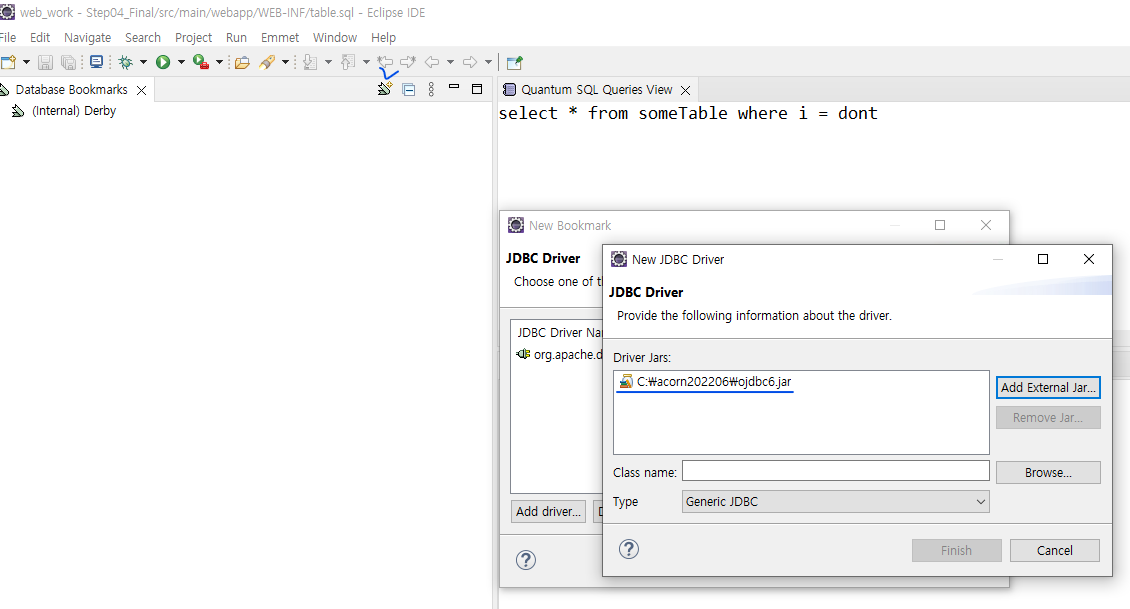This screenshot has width=1130, height=609.
Task: Click the Save icon in toolbar
Action: tap(45, 63)
